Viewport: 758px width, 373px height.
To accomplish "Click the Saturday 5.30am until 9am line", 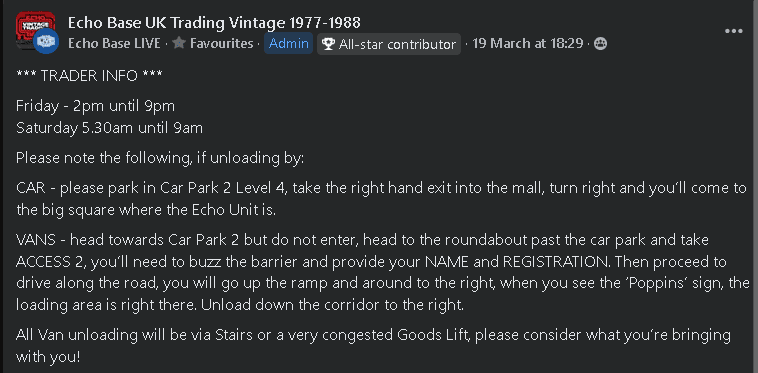I will coord(109,128).
